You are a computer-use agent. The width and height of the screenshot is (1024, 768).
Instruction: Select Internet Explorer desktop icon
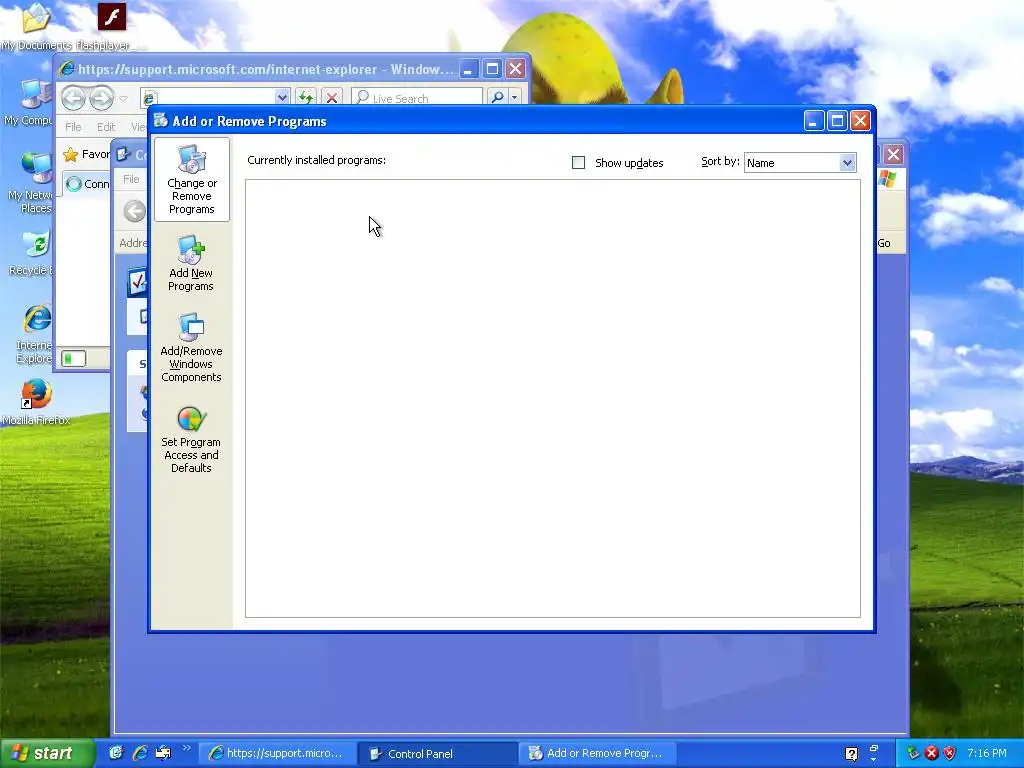click(x=36, y=333)
